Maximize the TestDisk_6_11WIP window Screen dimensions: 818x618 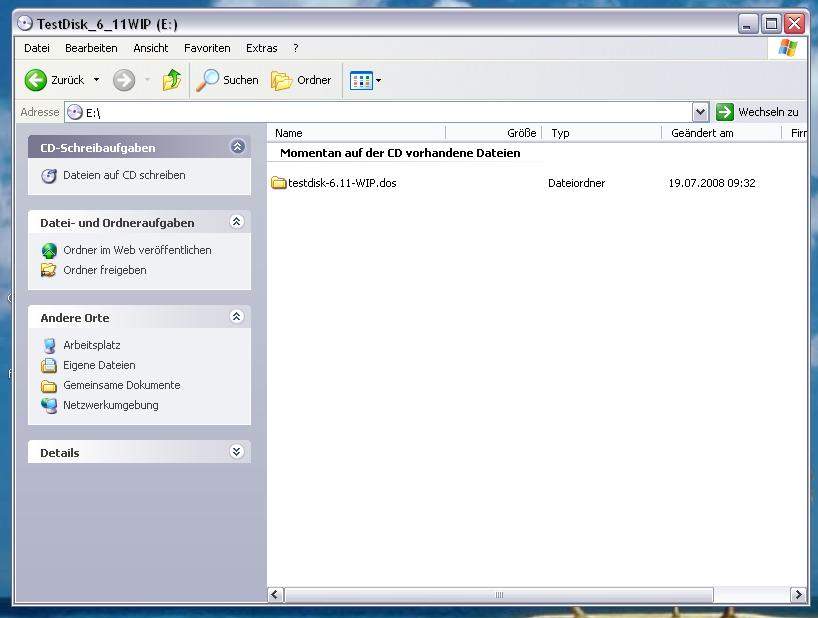[x=771, y=24]
